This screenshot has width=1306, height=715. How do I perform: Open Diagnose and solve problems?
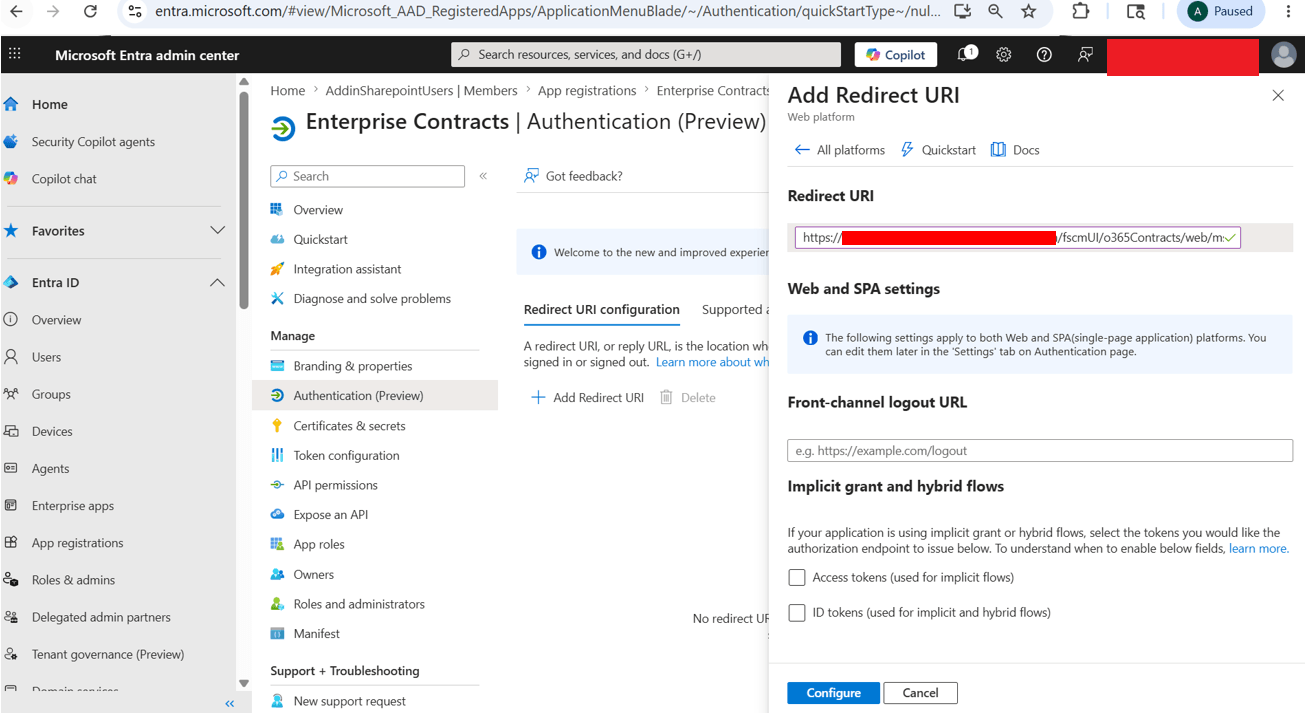click(x=372, y=299)
